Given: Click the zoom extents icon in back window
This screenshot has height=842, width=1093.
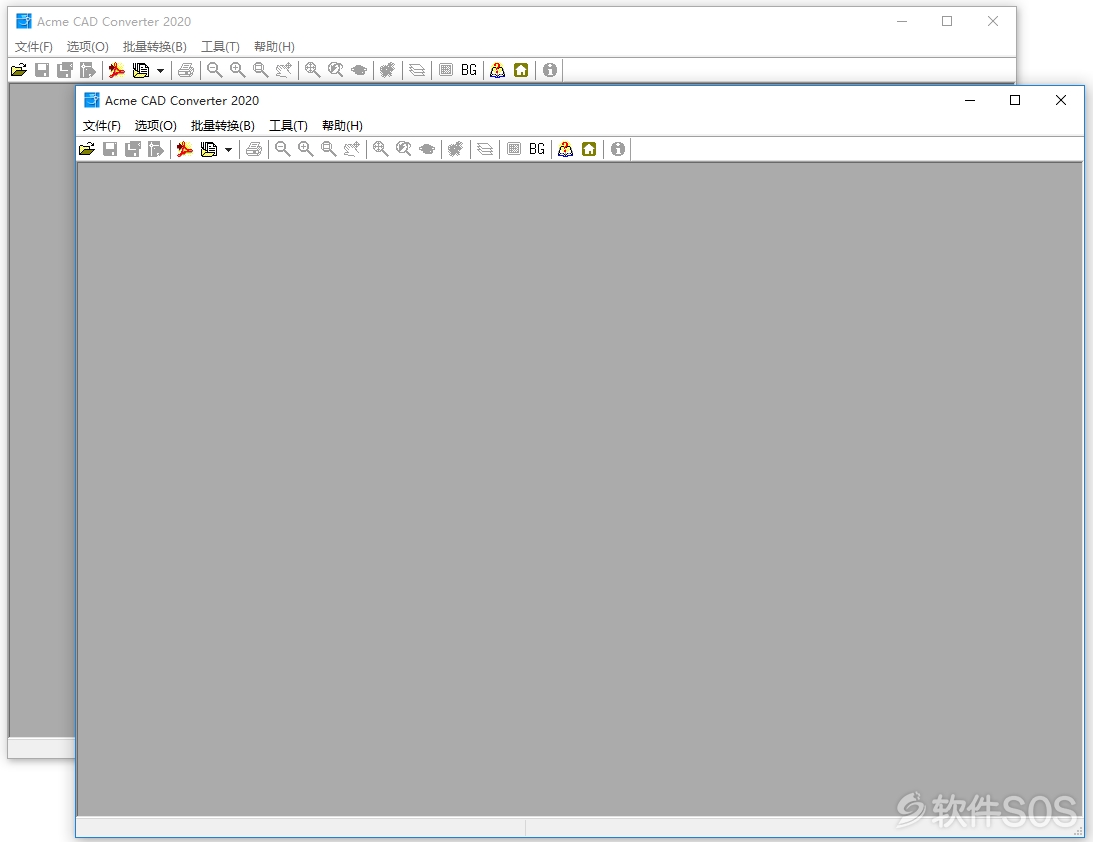Looking at the screenshot, I should 312,70.
